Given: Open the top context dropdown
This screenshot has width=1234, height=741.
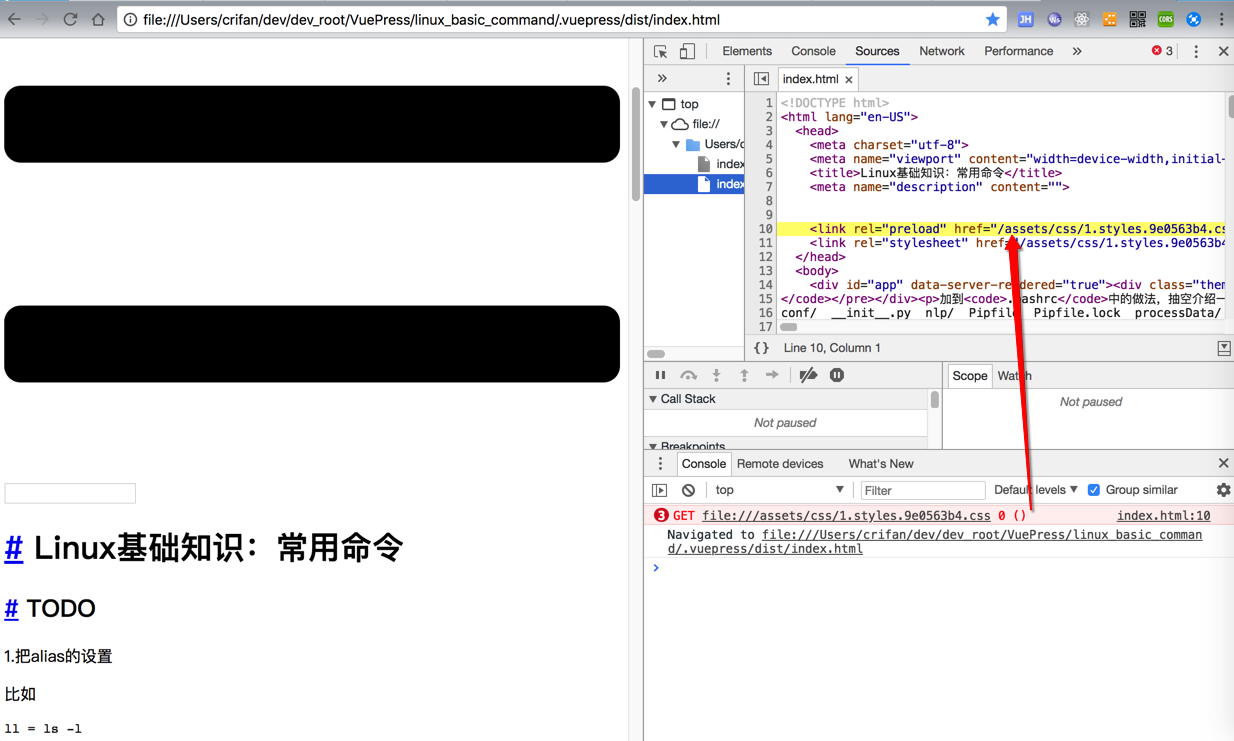Looking at the screenshot, I should point(779,490).
